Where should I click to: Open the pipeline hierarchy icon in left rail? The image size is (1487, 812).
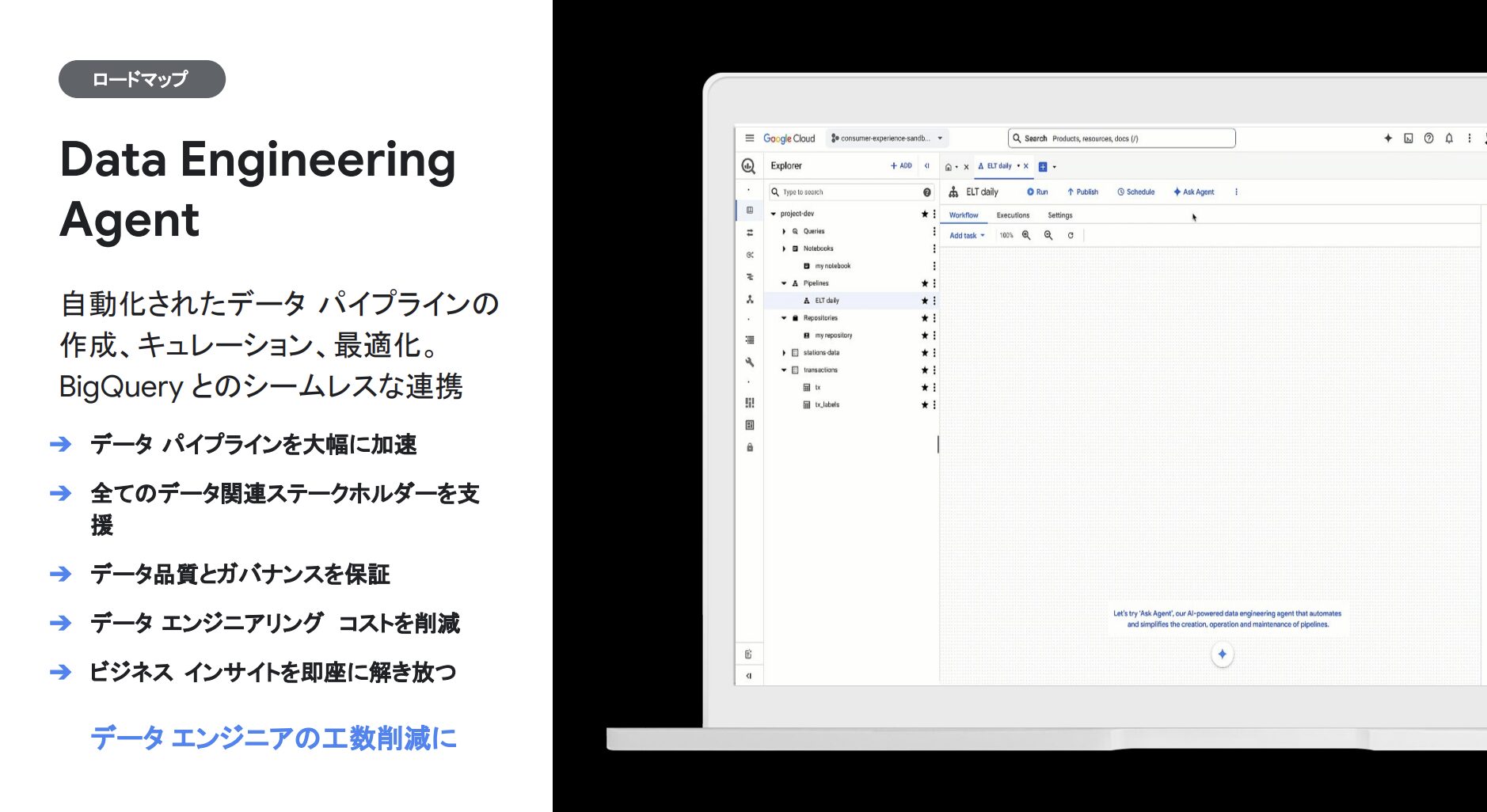point(750,299)
